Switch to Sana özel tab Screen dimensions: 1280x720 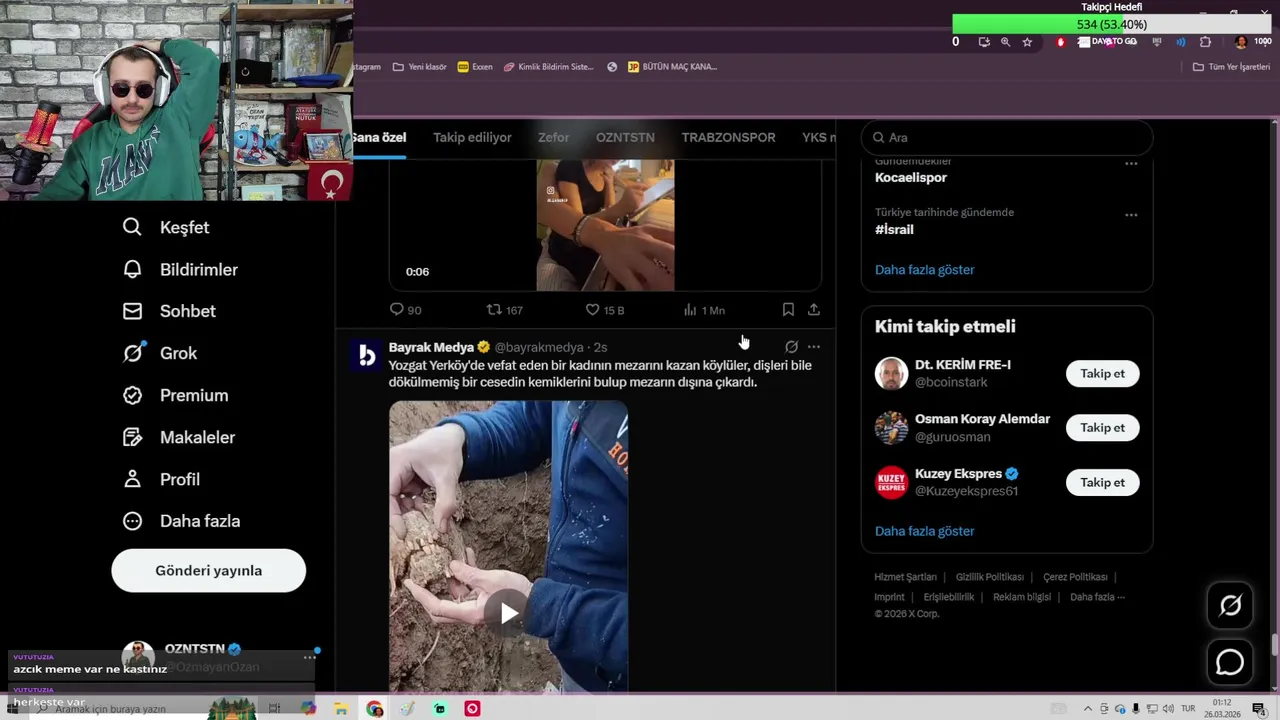pos(380,138)
